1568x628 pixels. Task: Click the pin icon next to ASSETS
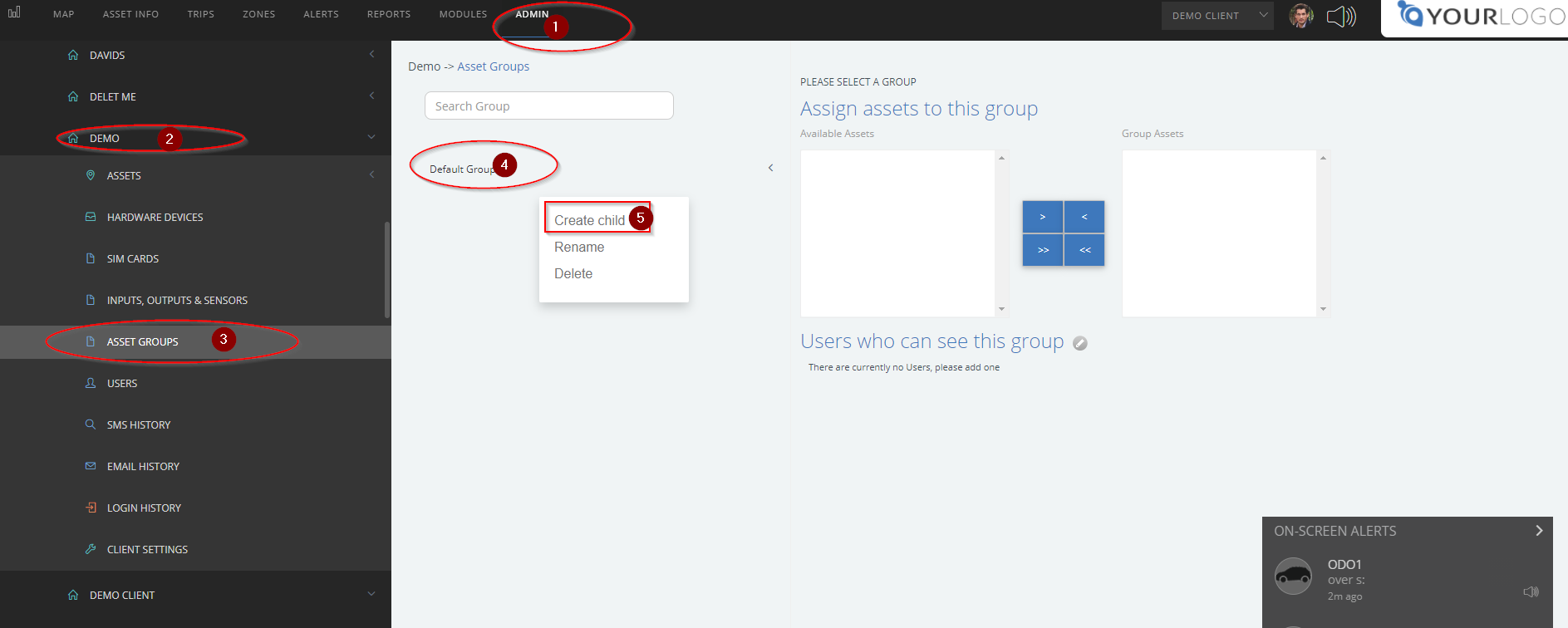(91, 175)
